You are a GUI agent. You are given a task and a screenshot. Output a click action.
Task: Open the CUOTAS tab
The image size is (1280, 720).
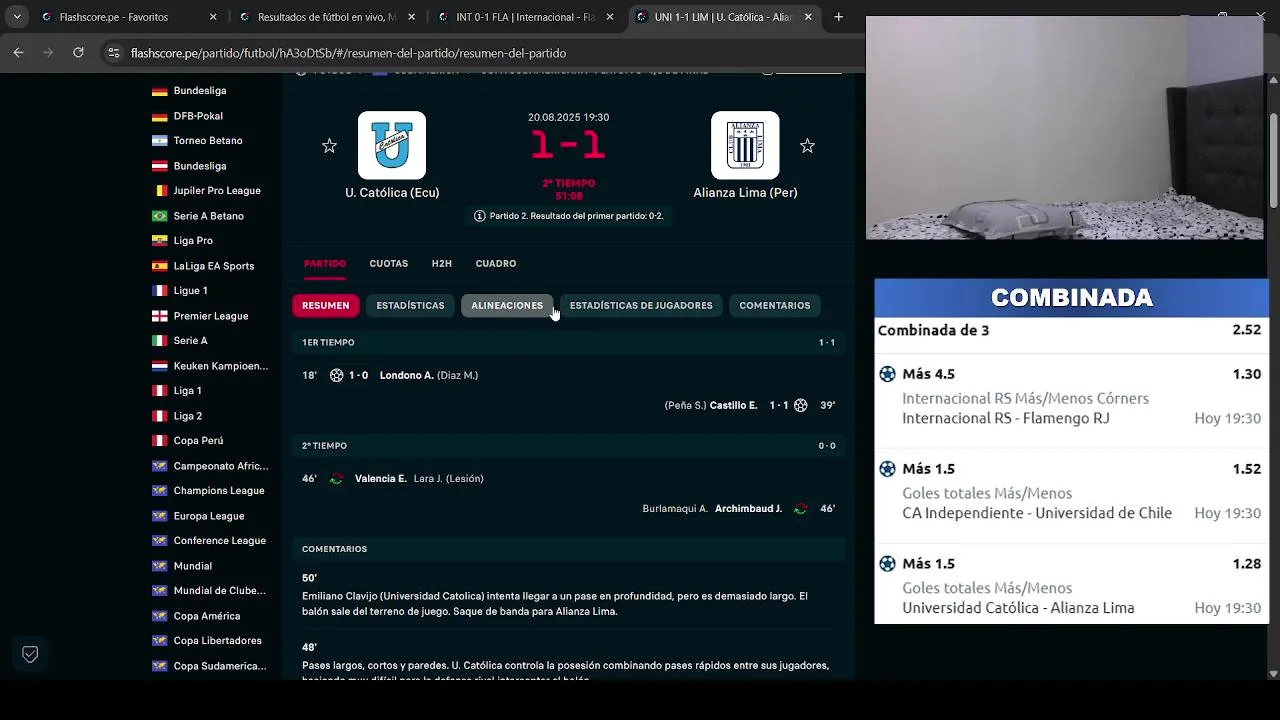(x=389, y=264)
